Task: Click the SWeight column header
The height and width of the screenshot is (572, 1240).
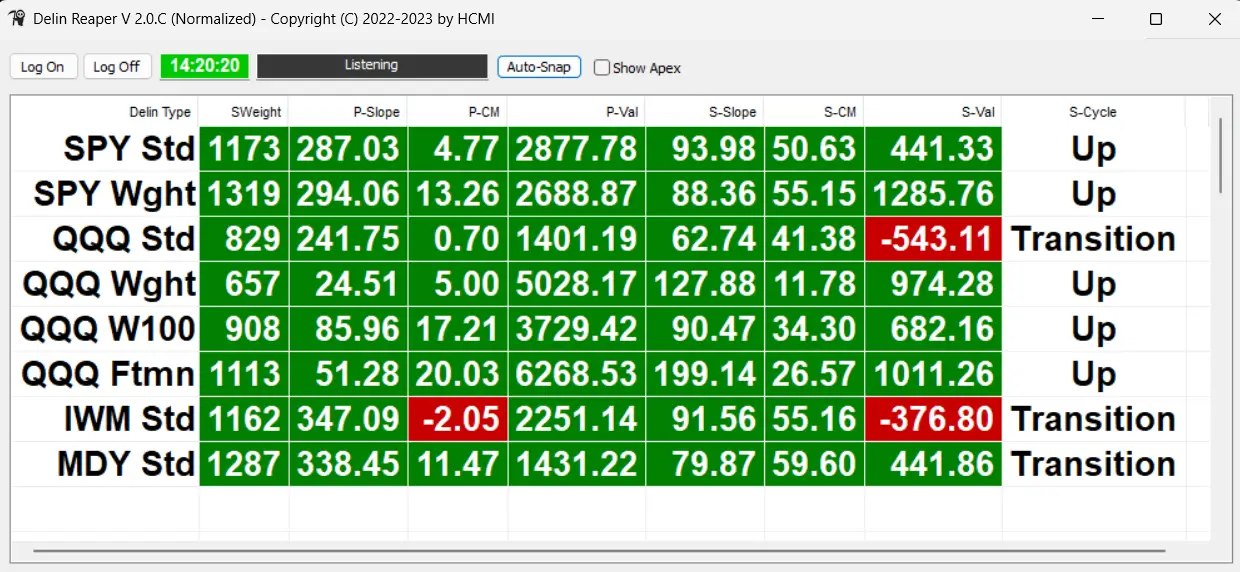Action: click(255, 112)
